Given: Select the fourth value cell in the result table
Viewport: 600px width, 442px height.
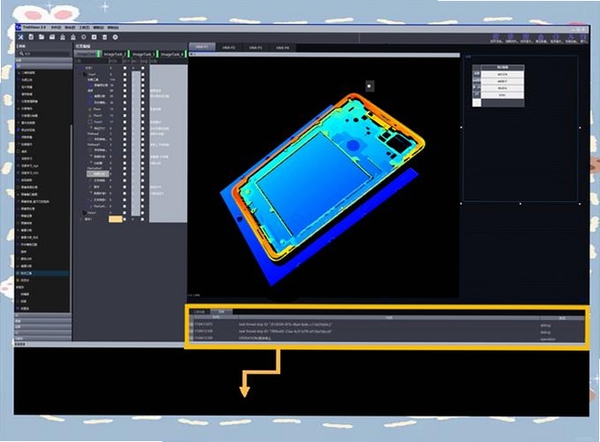Looking at the screenshot, I should click(502, 95).
